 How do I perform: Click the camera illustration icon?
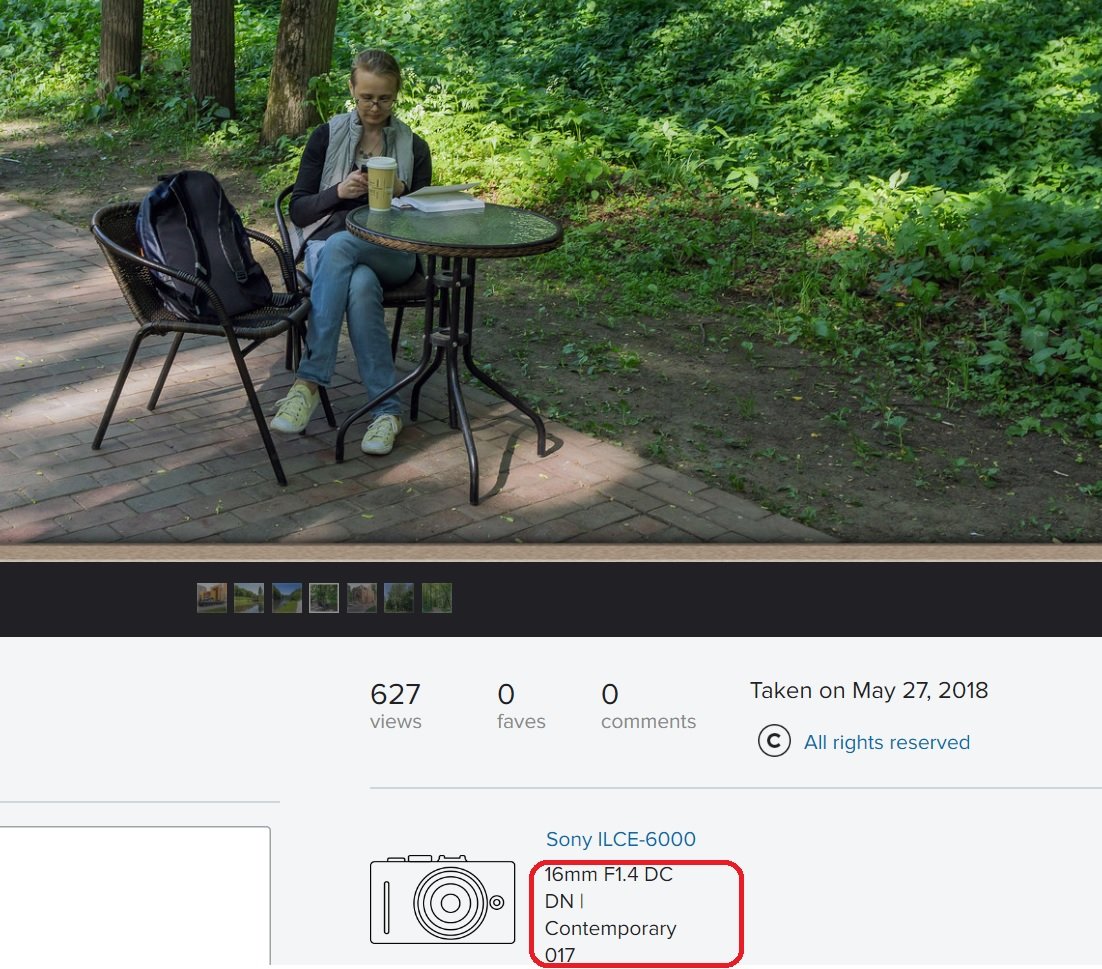click(442, 900)
